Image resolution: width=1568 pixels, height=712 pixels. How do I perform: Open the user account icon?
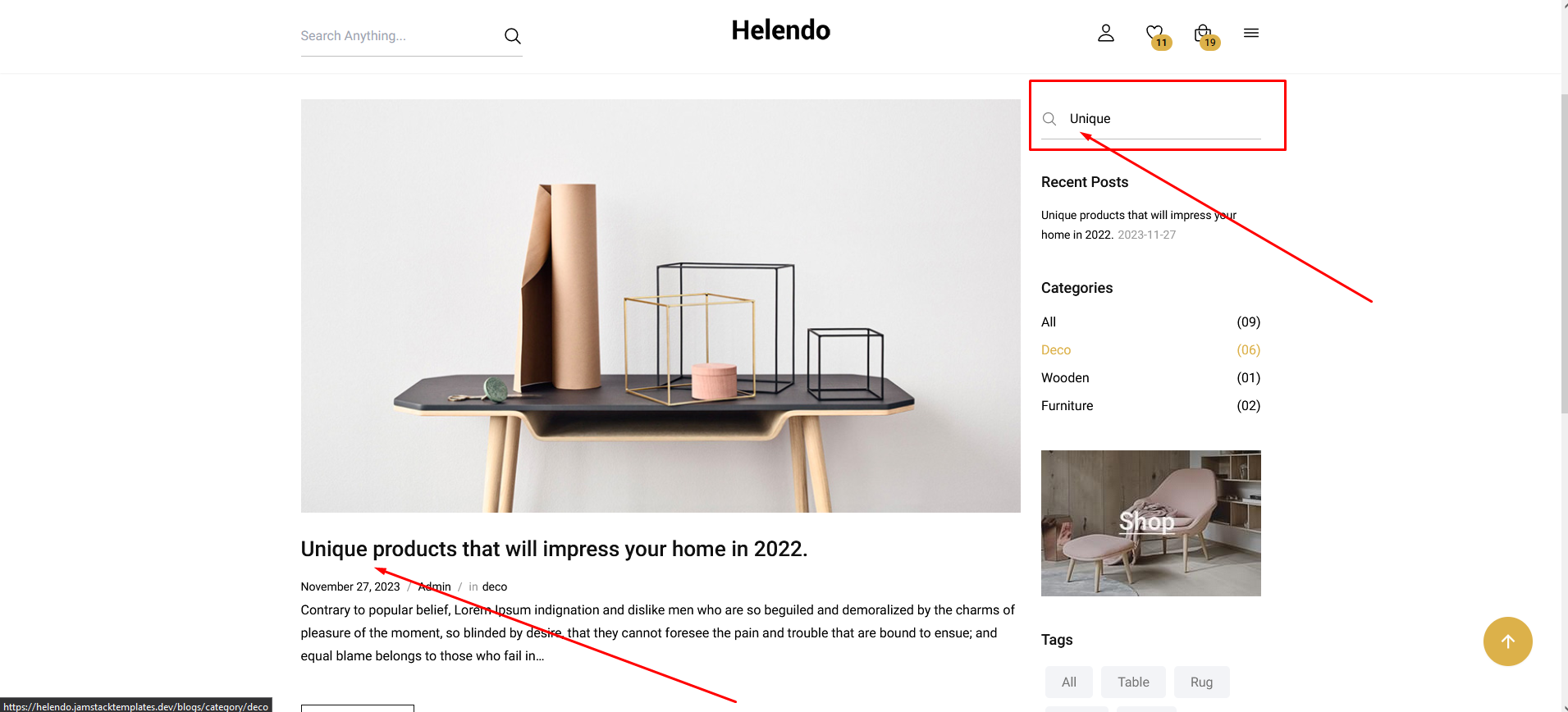1106,33
